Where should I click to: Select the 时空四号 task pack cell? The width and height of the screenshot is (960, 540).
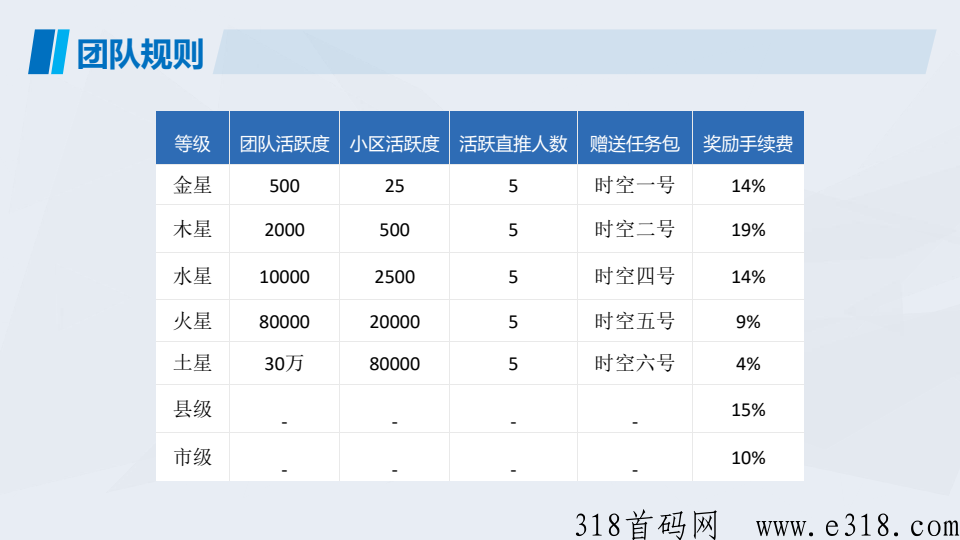pyautogui.click(x=634, y=276)
